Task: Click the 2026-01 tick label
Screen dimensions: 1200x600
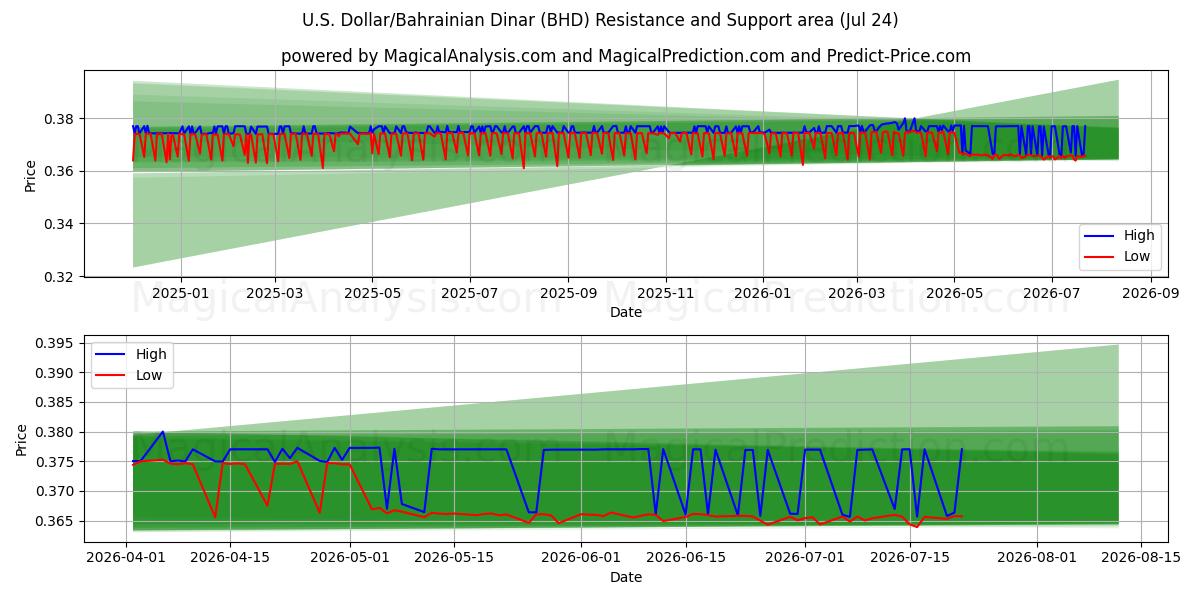Action: tap(763, 293)
